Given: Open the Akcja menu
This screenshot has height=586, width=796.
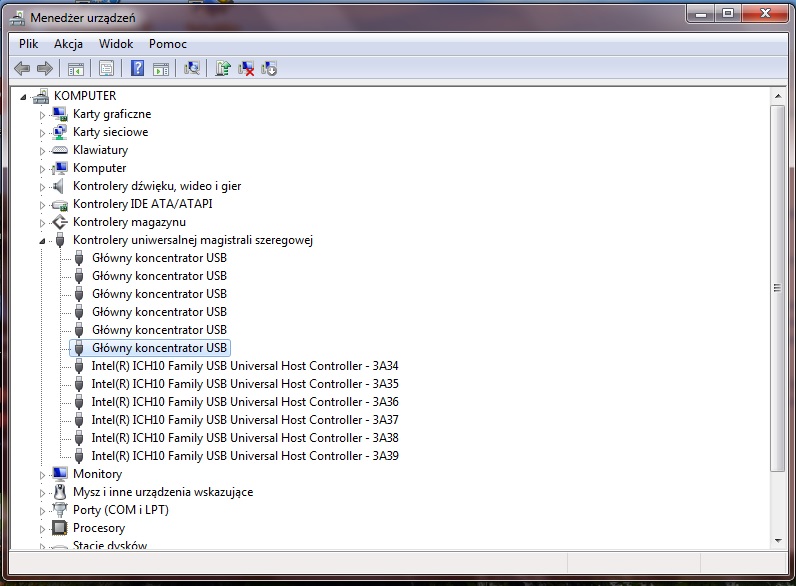Looking at the screenshot, I should click(68, 44).
